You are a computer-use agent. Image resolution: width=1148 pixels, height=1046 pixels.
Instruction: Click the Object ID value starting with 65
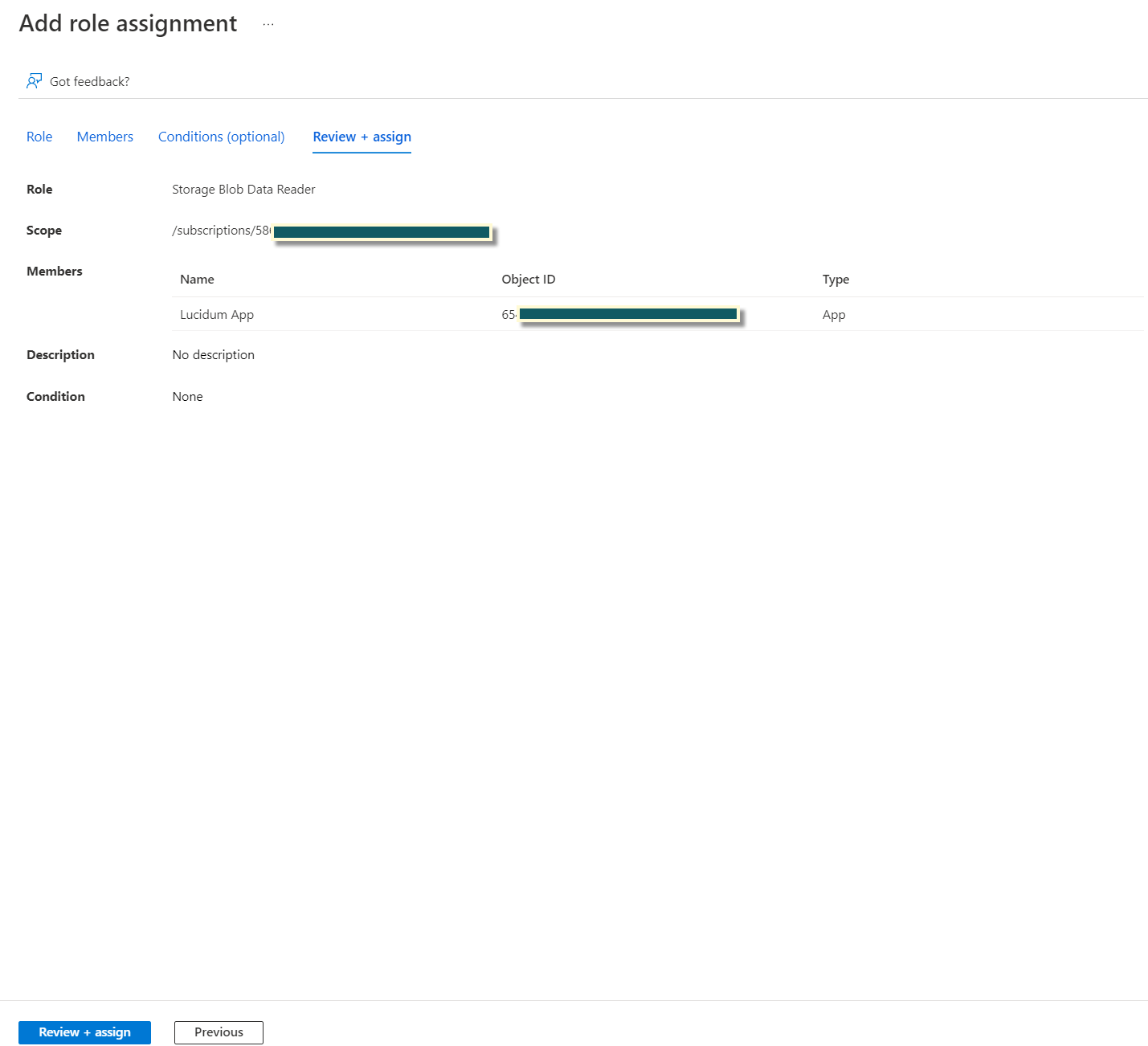click(509, 315)
